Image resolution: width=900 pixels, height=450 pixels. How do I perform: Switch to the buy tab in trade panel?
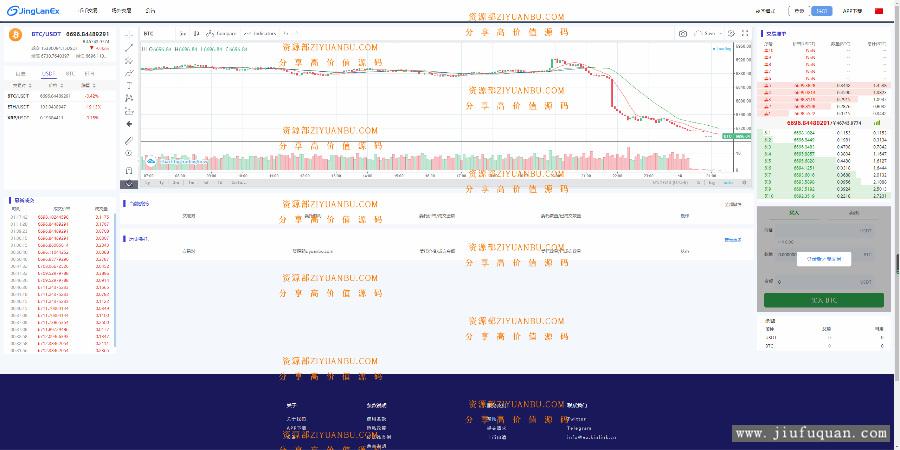click(794, 212)
